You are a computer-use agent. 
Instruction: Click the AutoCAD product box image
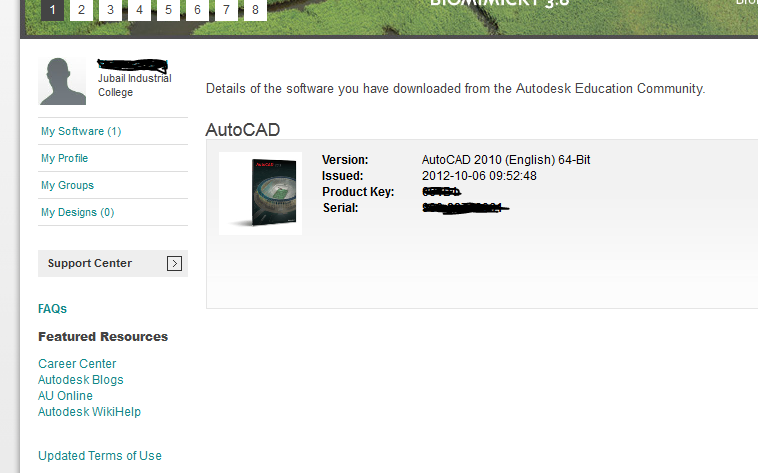tap(261, 193)
